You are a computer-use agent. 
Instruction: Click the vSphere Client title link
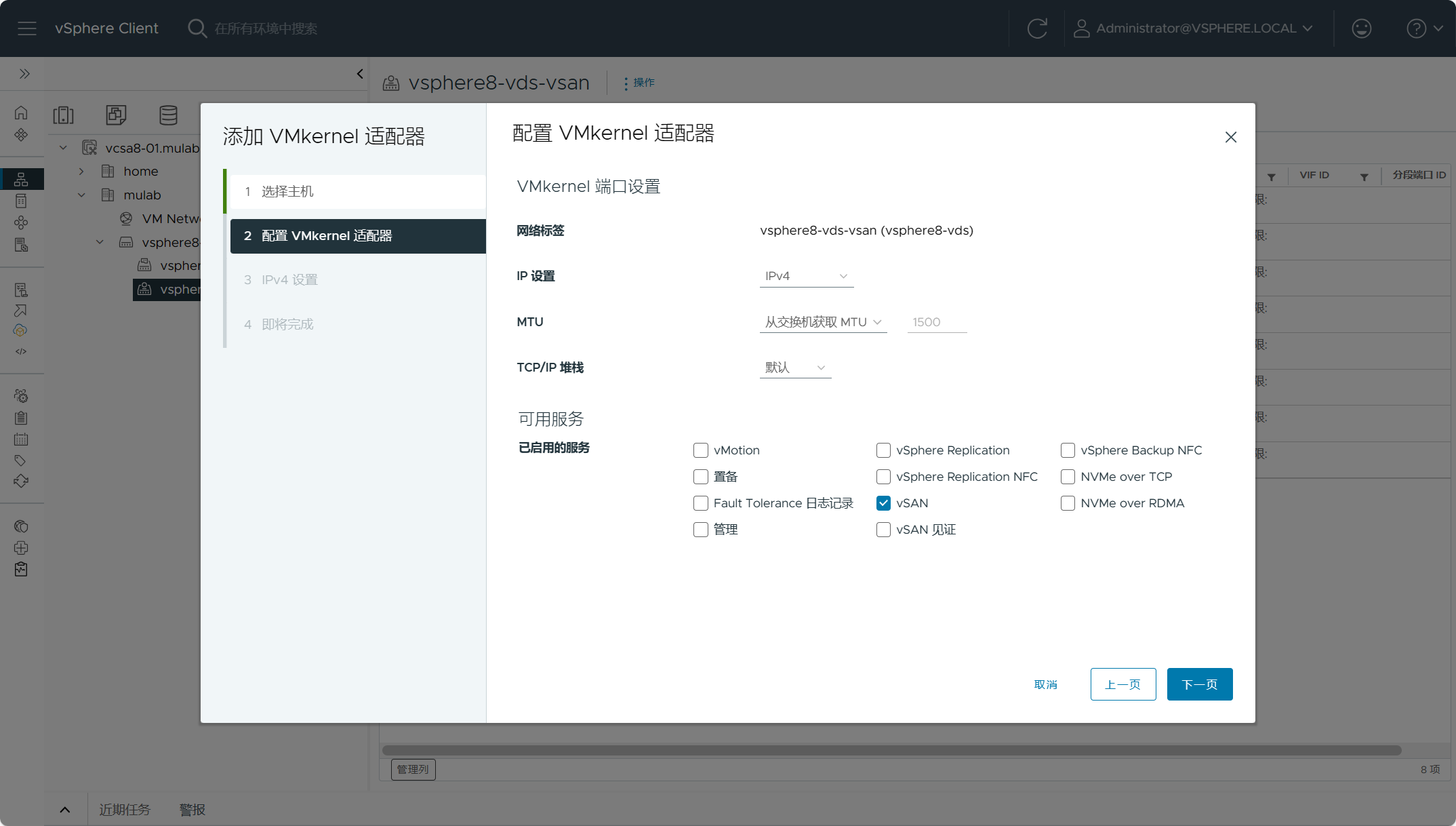tap(106, 28)
